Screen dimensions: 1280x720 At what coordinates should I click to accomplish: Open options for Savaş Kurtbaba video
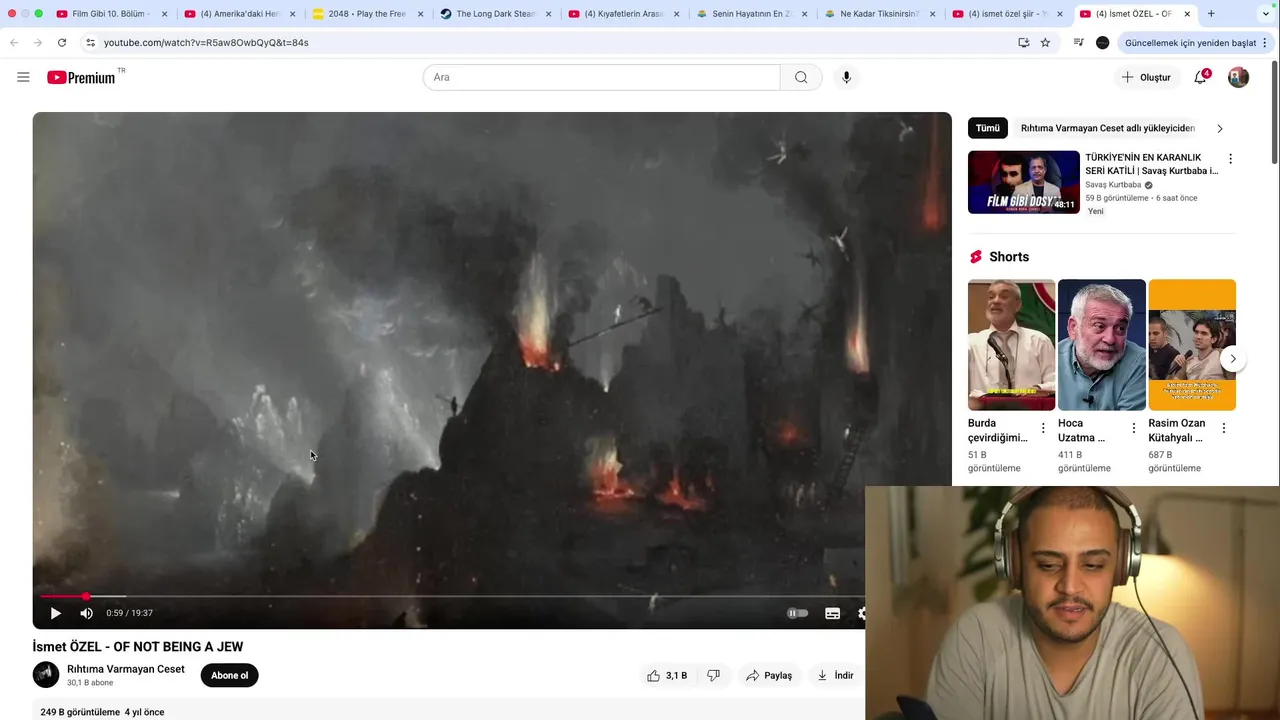[1230, 159]
